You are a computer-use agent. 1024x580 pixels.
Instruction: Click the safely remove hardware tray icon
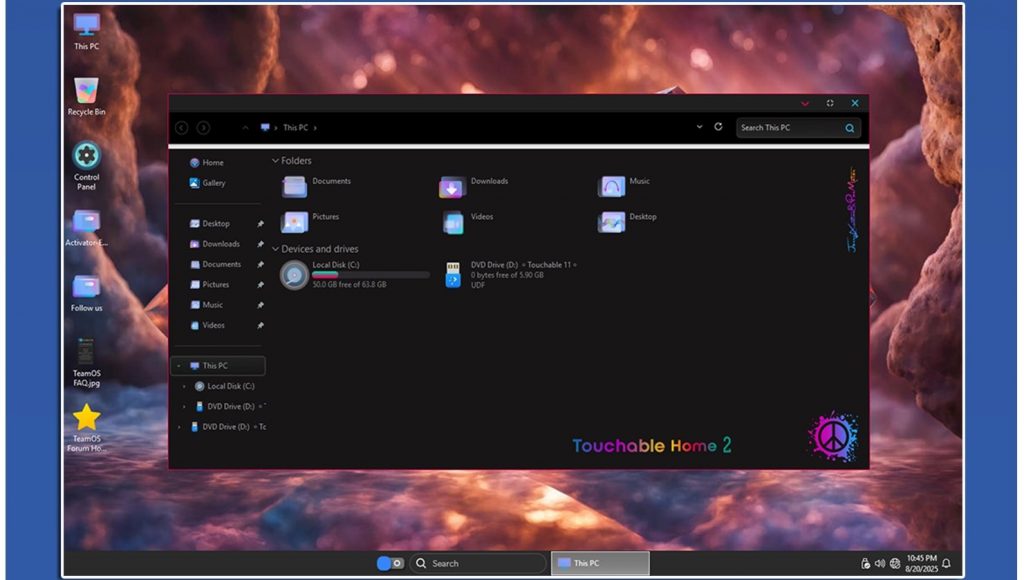[x=865, y=563]
